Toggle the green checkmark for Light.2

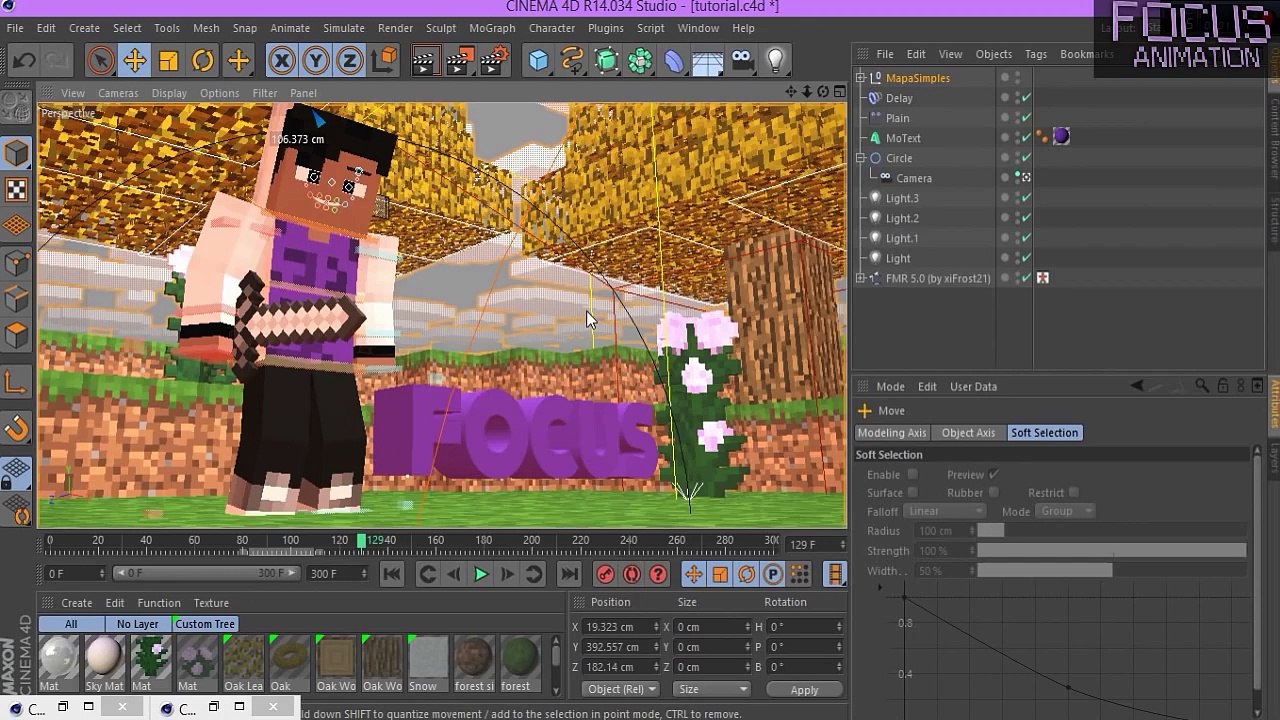[1026, 218]
